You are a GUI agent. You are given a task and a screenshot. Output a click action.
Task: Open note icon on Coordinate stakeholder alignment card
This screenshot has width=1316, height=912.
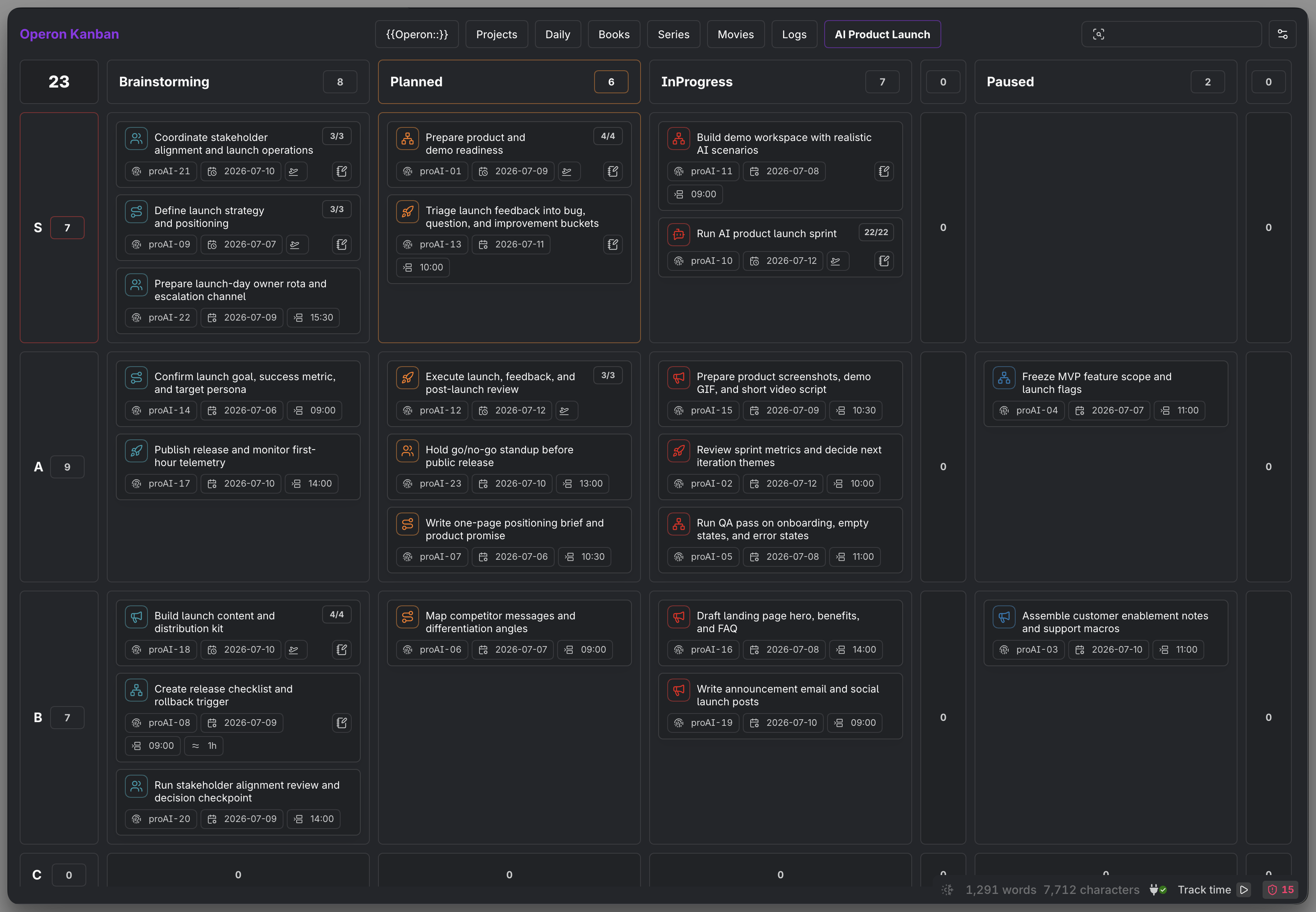point(341,171)
